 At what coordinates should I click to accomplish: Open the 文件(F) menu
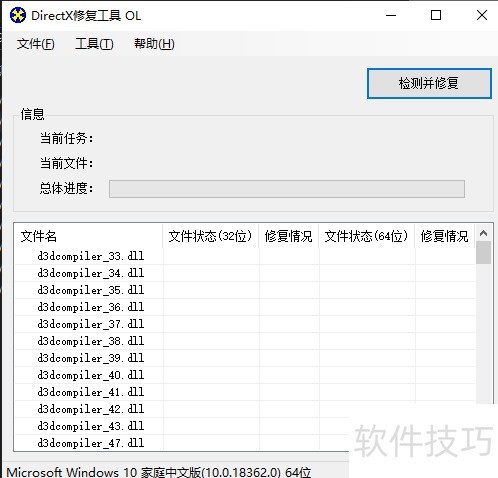coord(36,44)
